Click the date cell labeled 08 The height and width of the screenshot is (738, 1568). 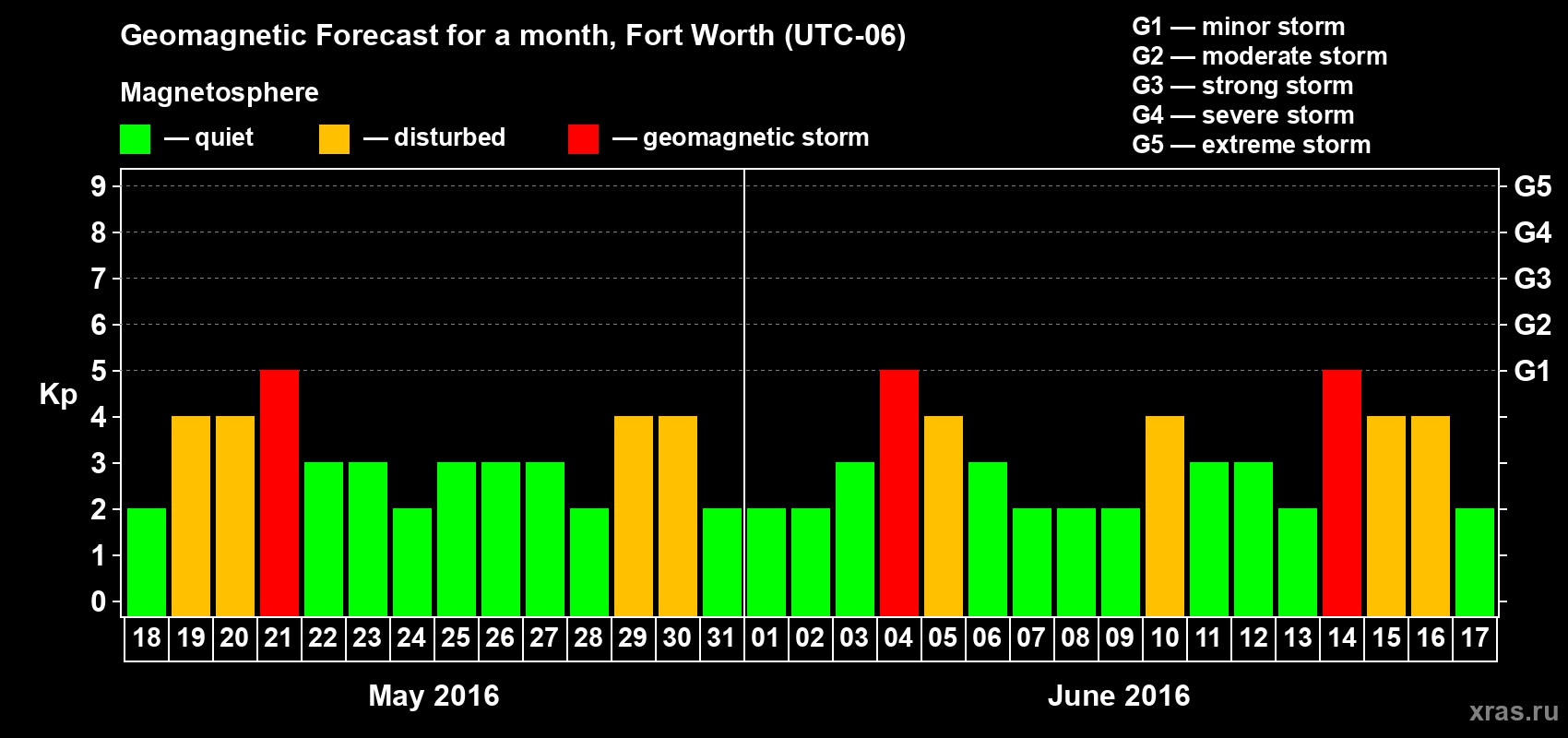[1076, 638]
